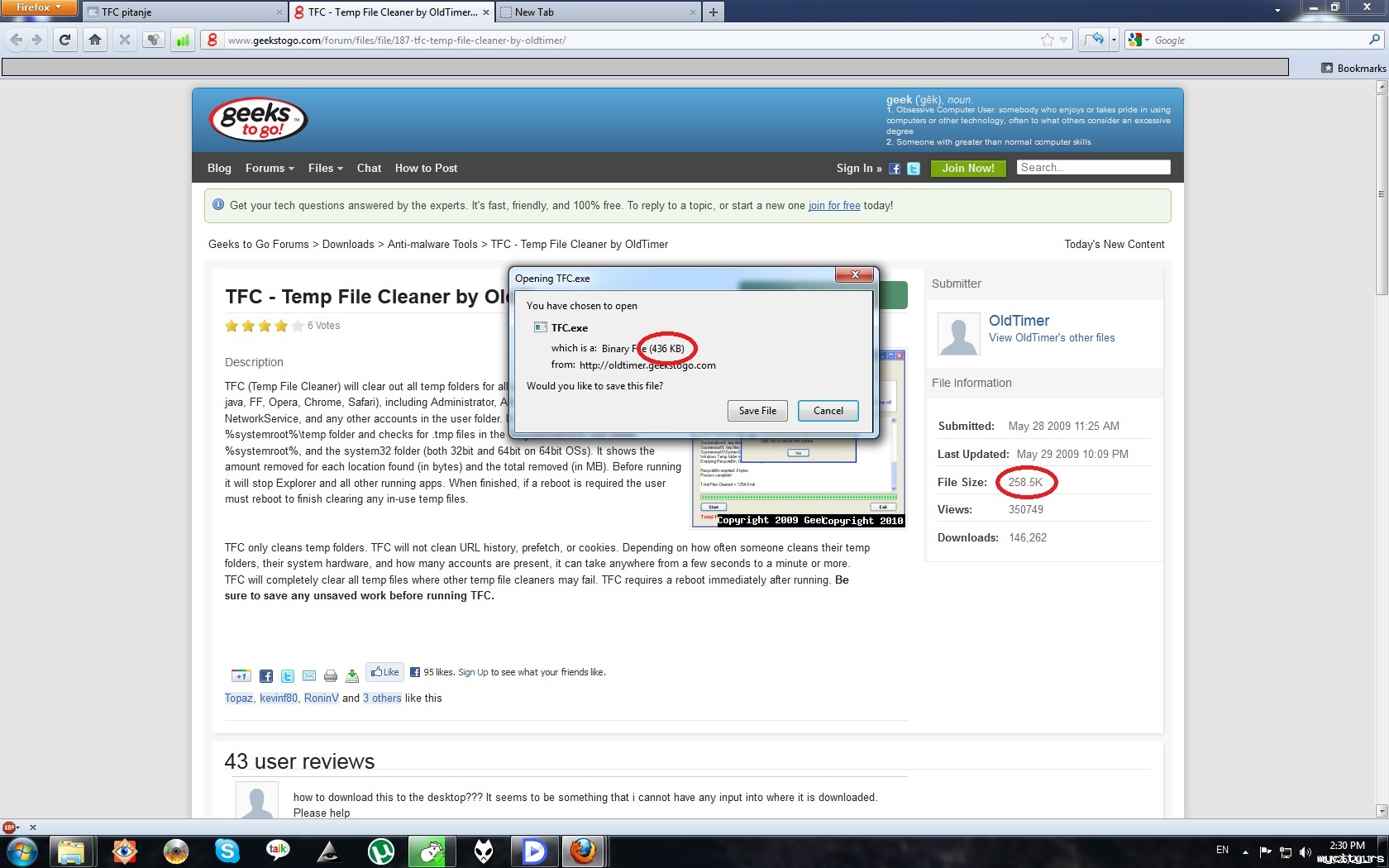Click the five-star rating widget

pyautogui.click(x=265, y=326)
